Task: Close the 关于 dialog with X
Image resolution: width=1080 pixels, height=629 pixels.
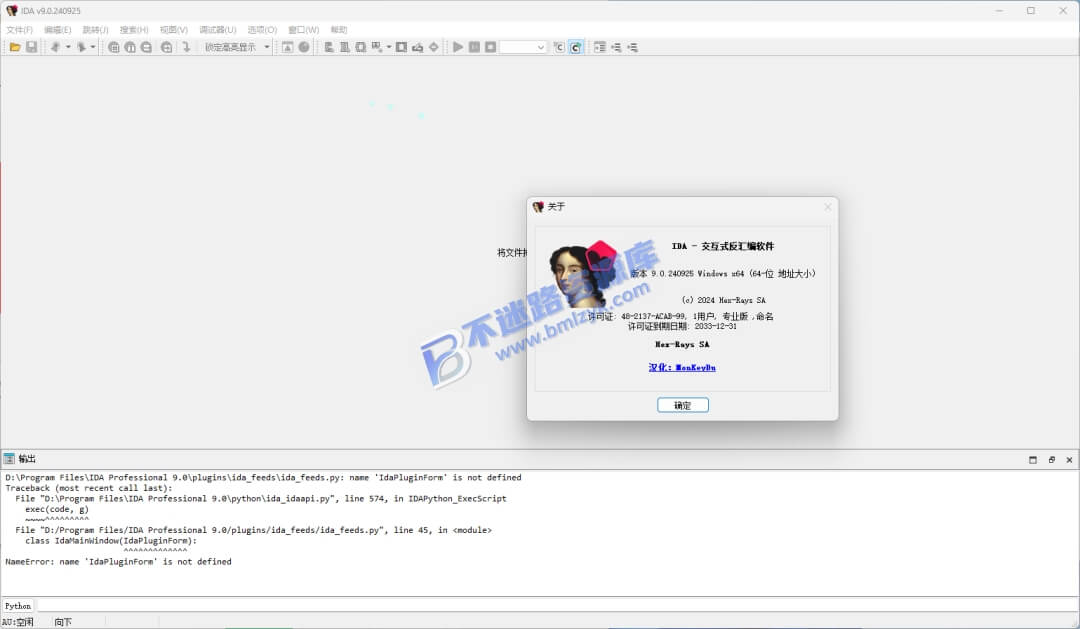Action: [828, 207]
